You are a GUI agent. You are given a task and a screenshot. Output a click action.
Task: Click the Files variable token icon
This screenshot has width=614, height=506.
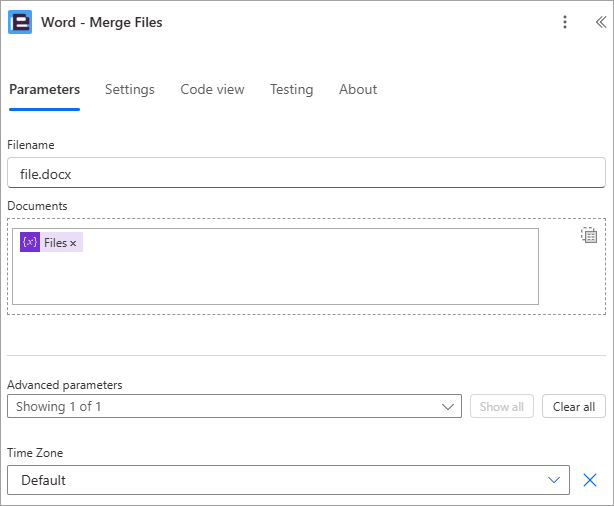(30, 242)
